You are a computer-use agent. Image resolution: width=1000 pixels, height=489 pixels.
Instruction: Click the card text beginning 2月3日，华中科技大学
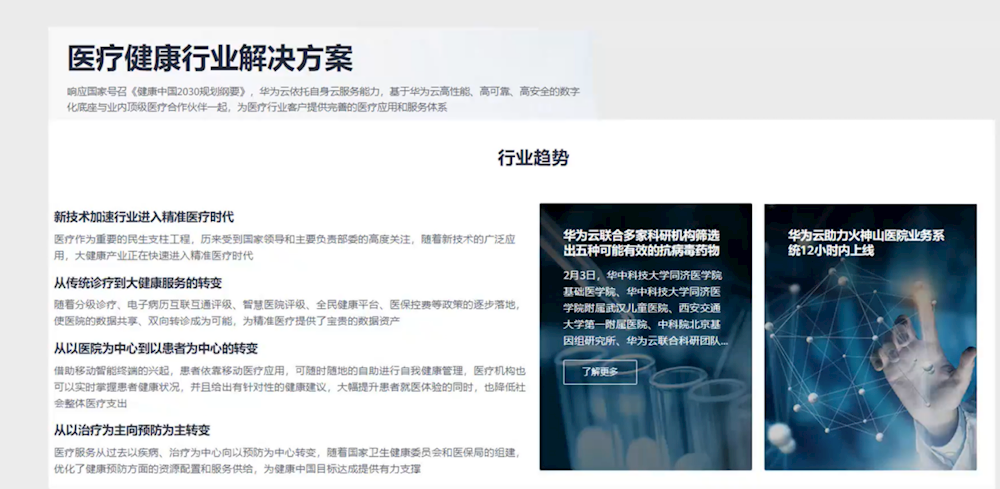[x=645, y=308]
